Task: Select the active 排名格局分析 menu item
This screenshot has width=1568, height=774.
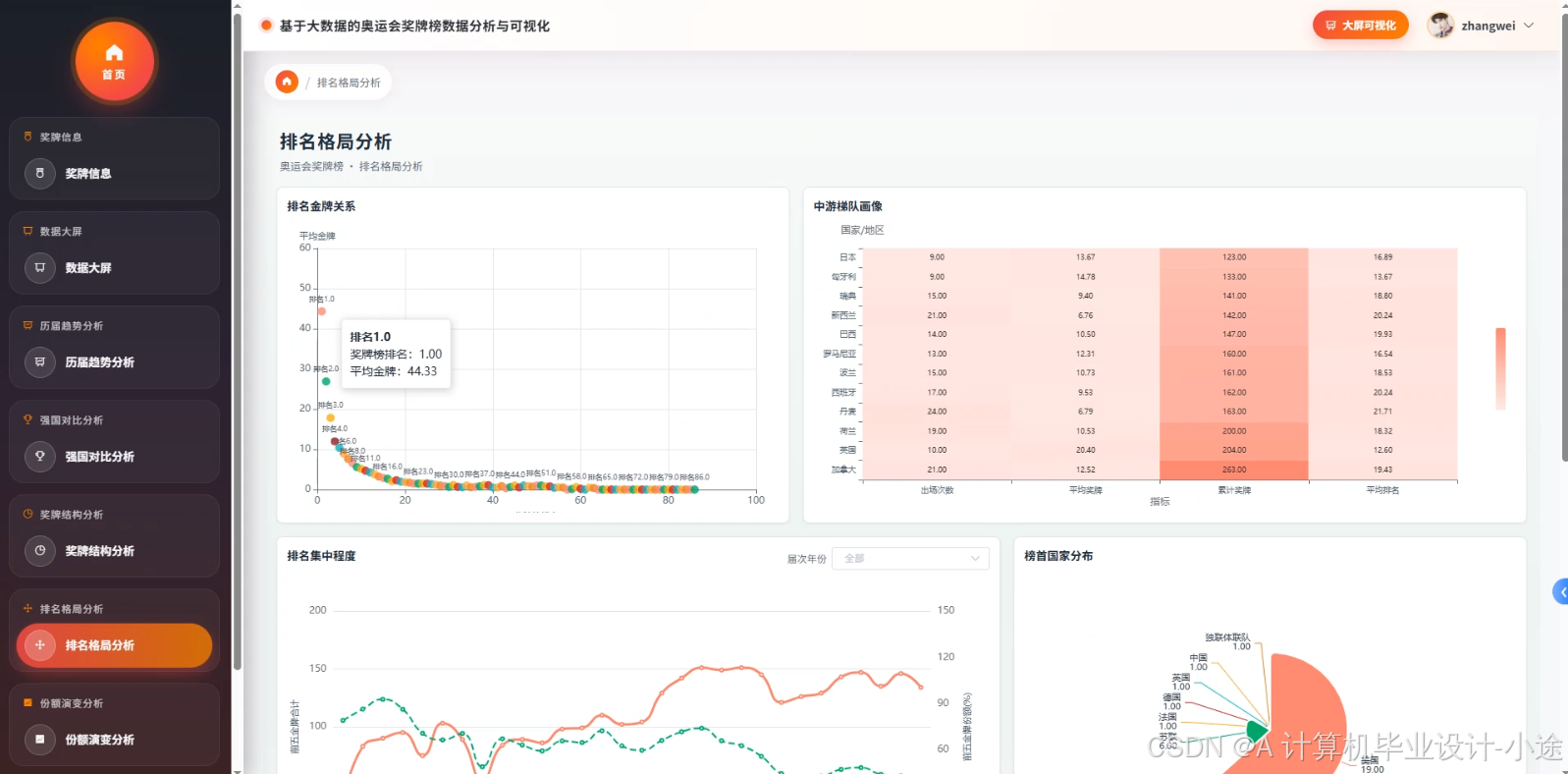Action: click(114, 645)
